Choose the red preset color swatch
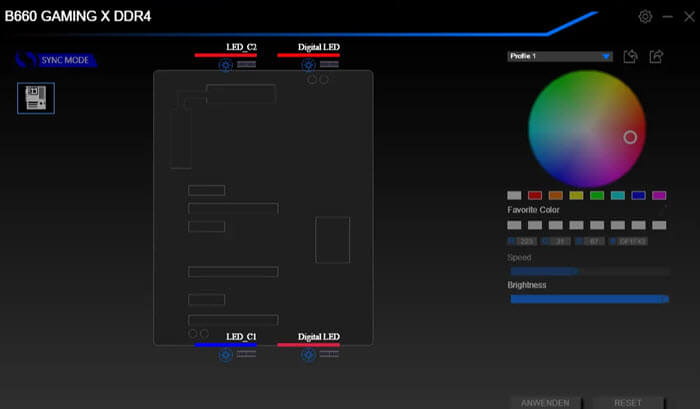This screenshot has height=409, width=700. (535, 196)
